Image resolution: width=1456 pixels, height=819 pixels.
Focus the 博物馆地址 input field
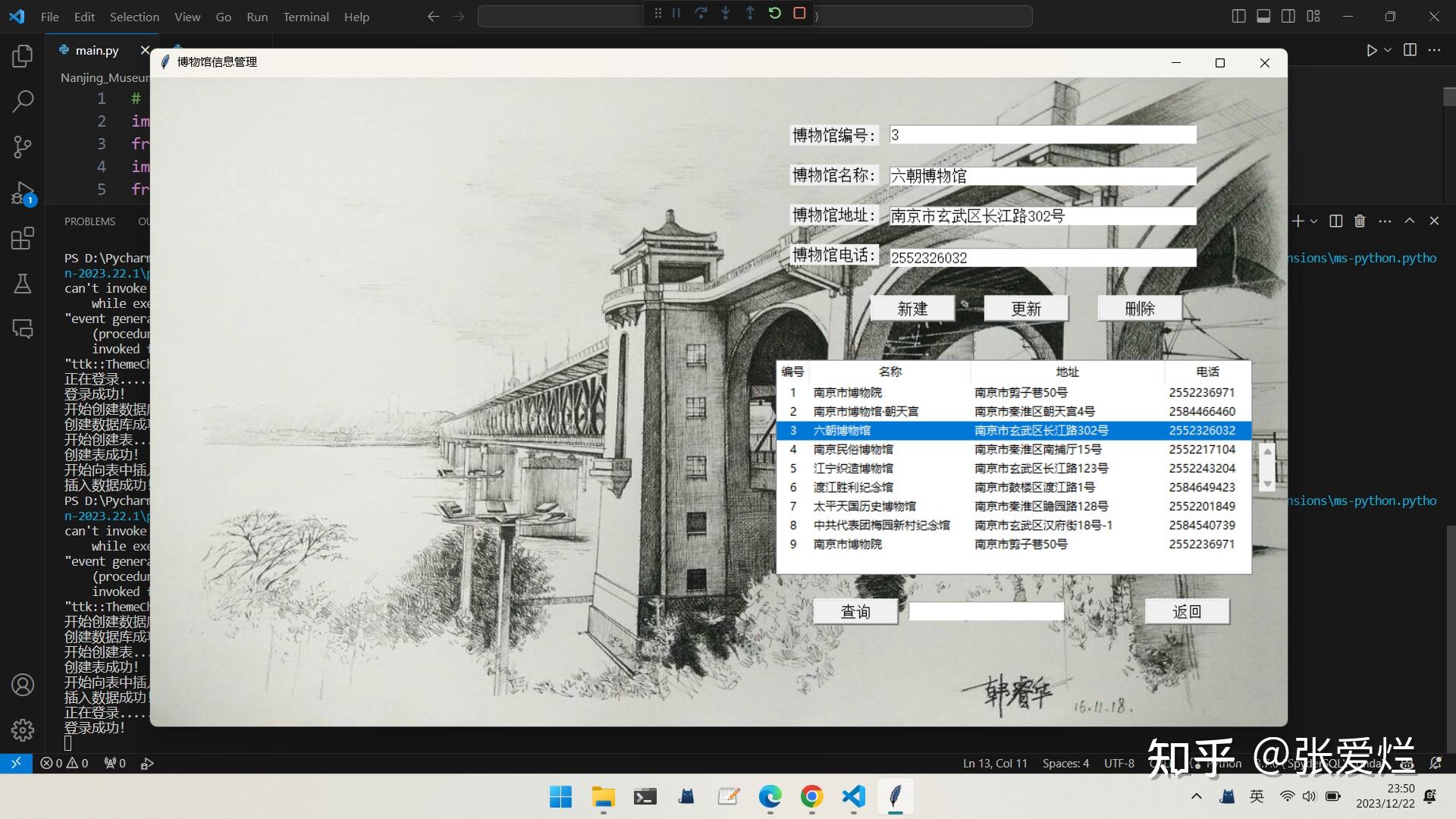[x=1043, y=216]
